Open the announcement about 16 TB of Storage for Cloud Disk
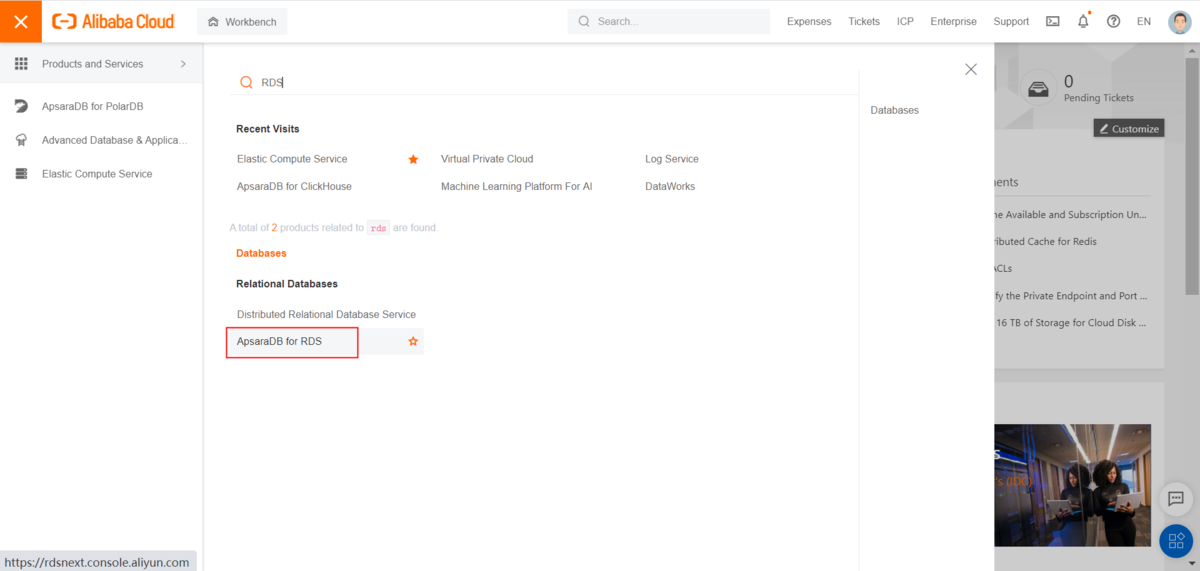Viewport: 1200px width, 571px height. click(1072, 322)
